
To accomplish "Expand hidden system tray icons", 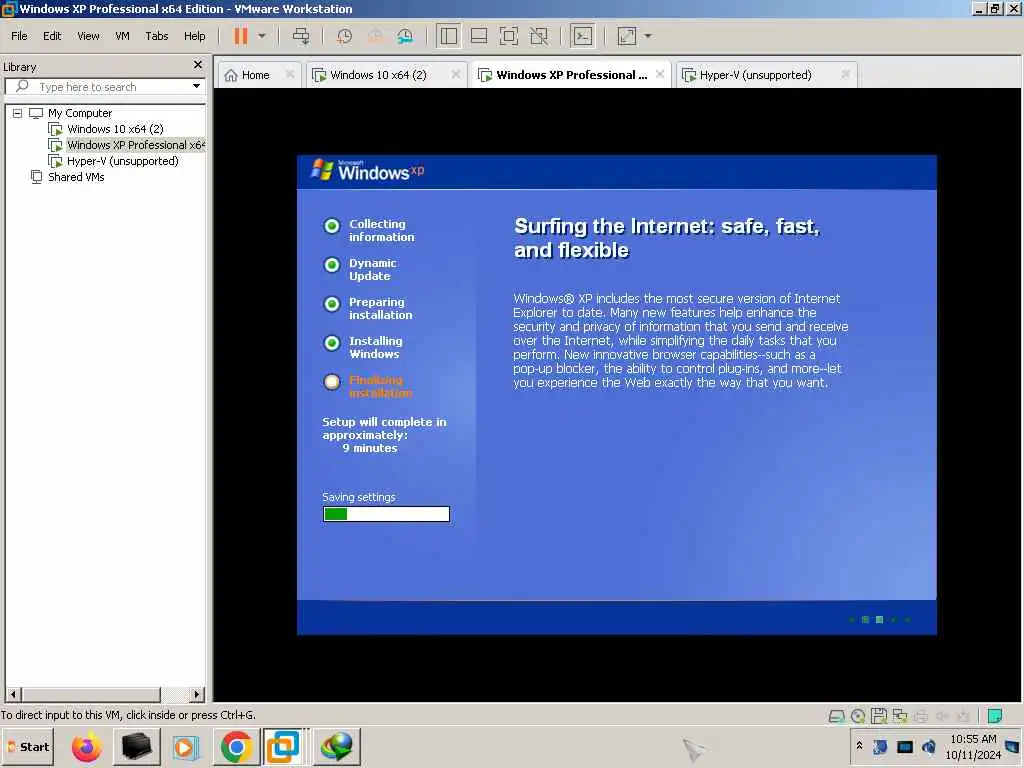I will click(859, 746).
